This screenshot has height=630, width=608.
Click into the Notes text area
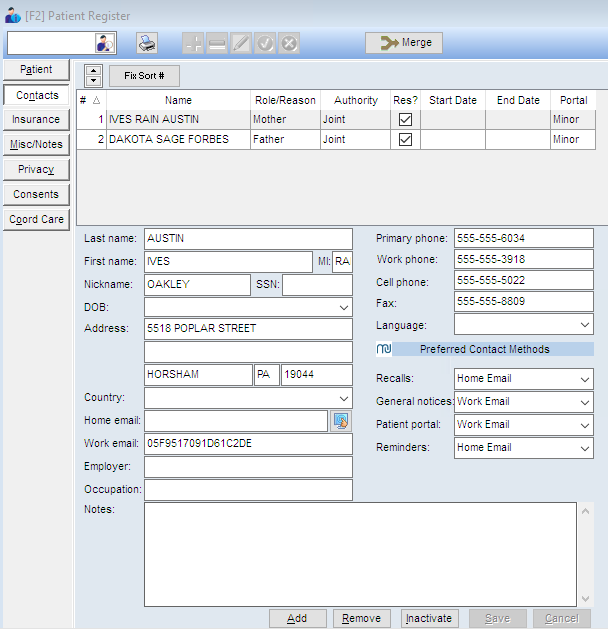pyautogui.click(x=360, y=553)
